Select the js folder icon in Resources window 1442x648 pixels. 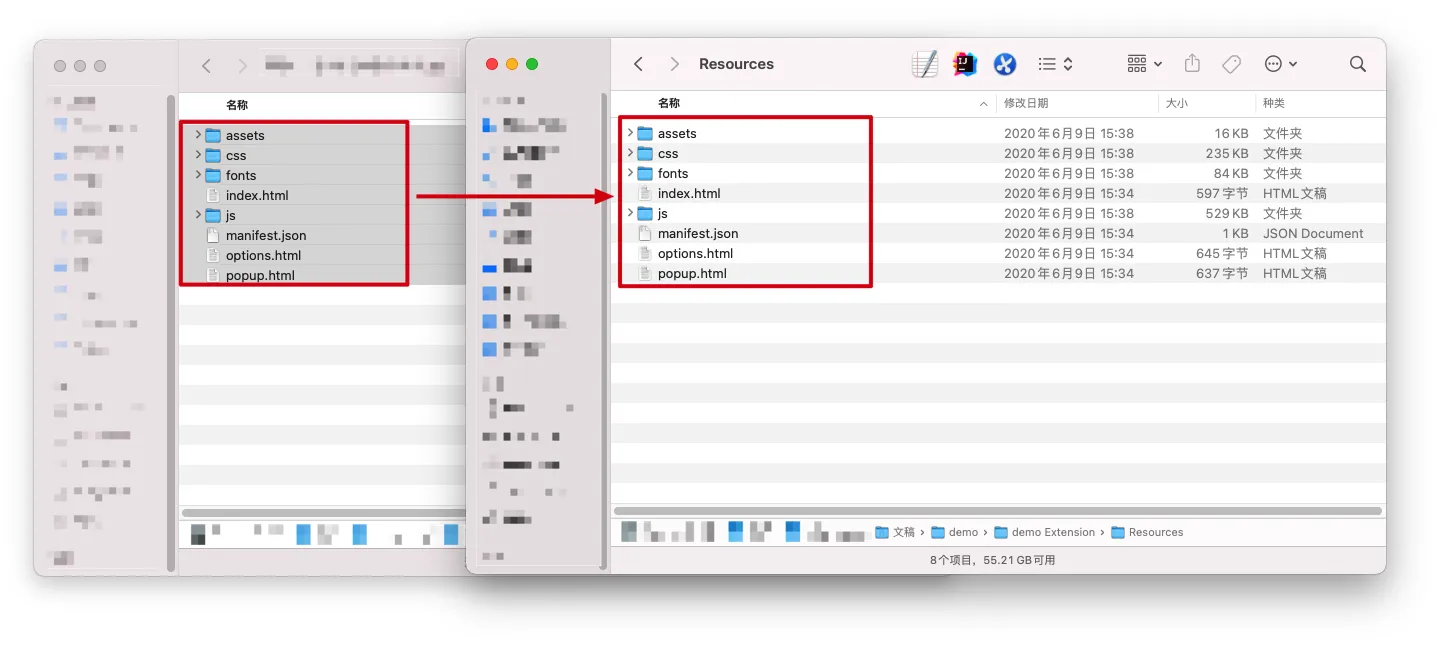click(645, 213)
